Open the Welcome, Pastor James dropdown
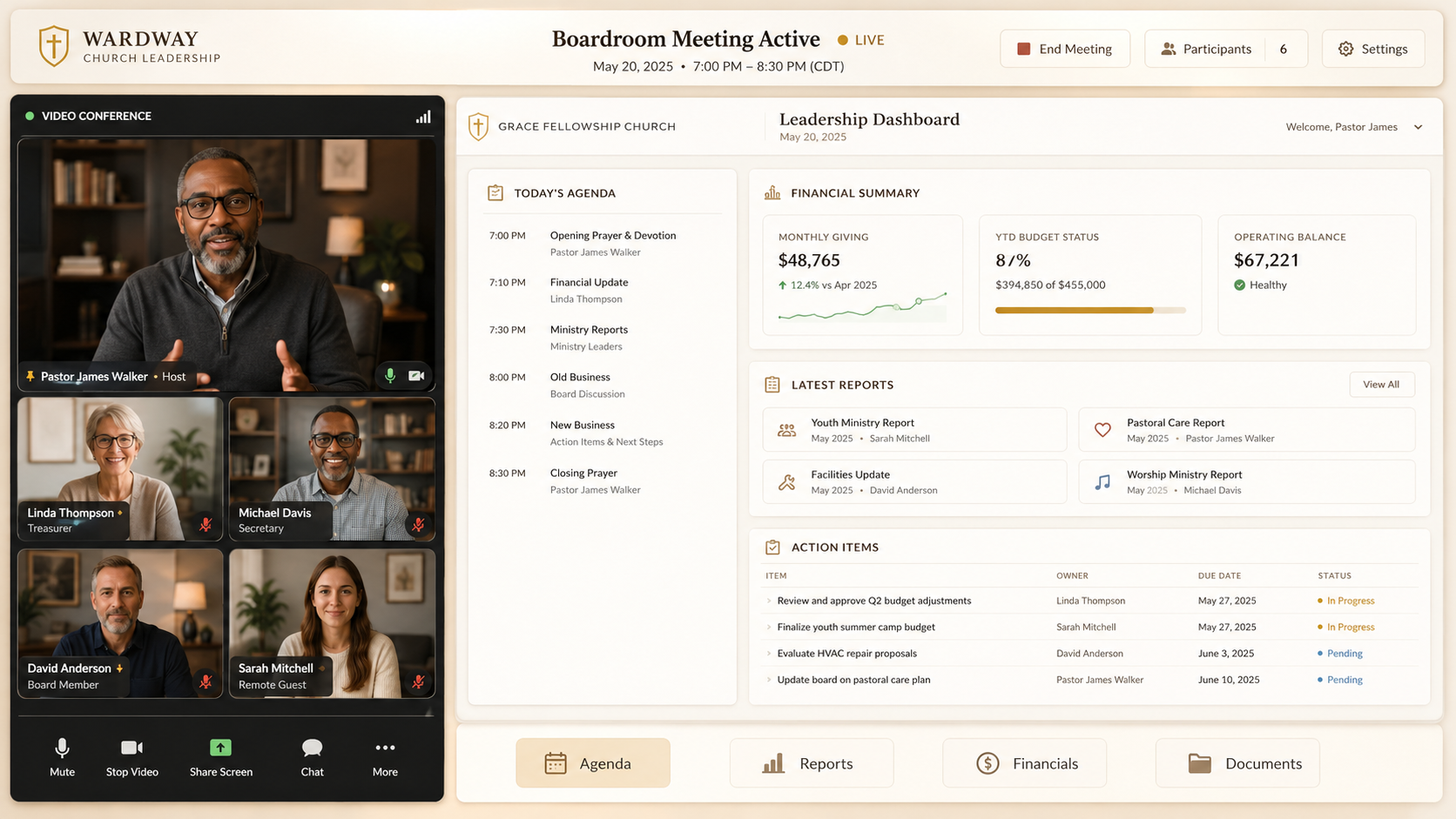Screen dimensions: 1456x819 (1354, 127)
